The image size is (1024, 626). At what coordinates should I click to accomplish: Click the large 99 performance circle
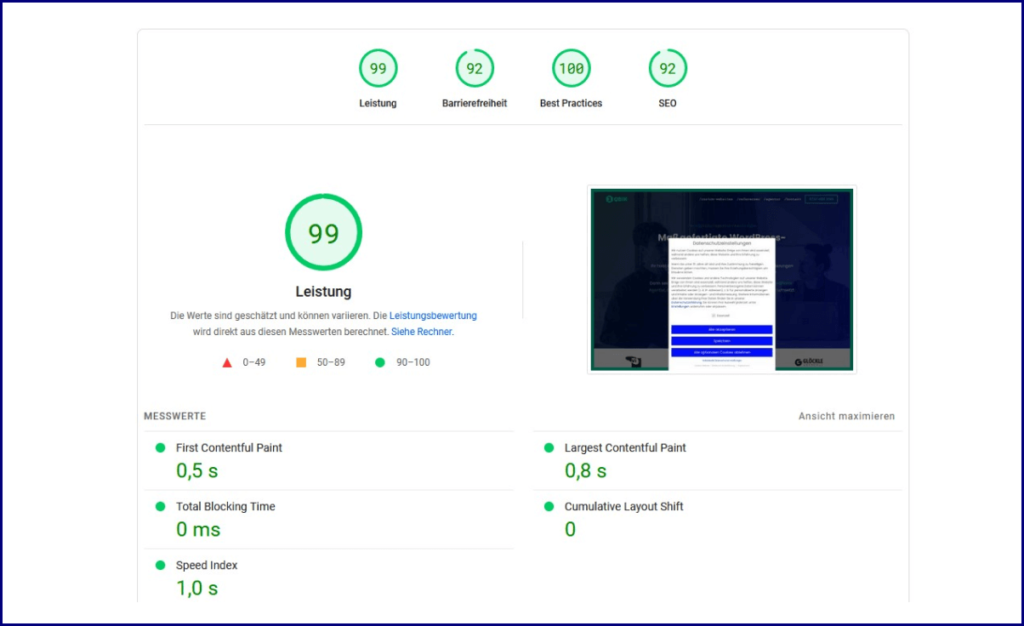[x=323, y=232]
